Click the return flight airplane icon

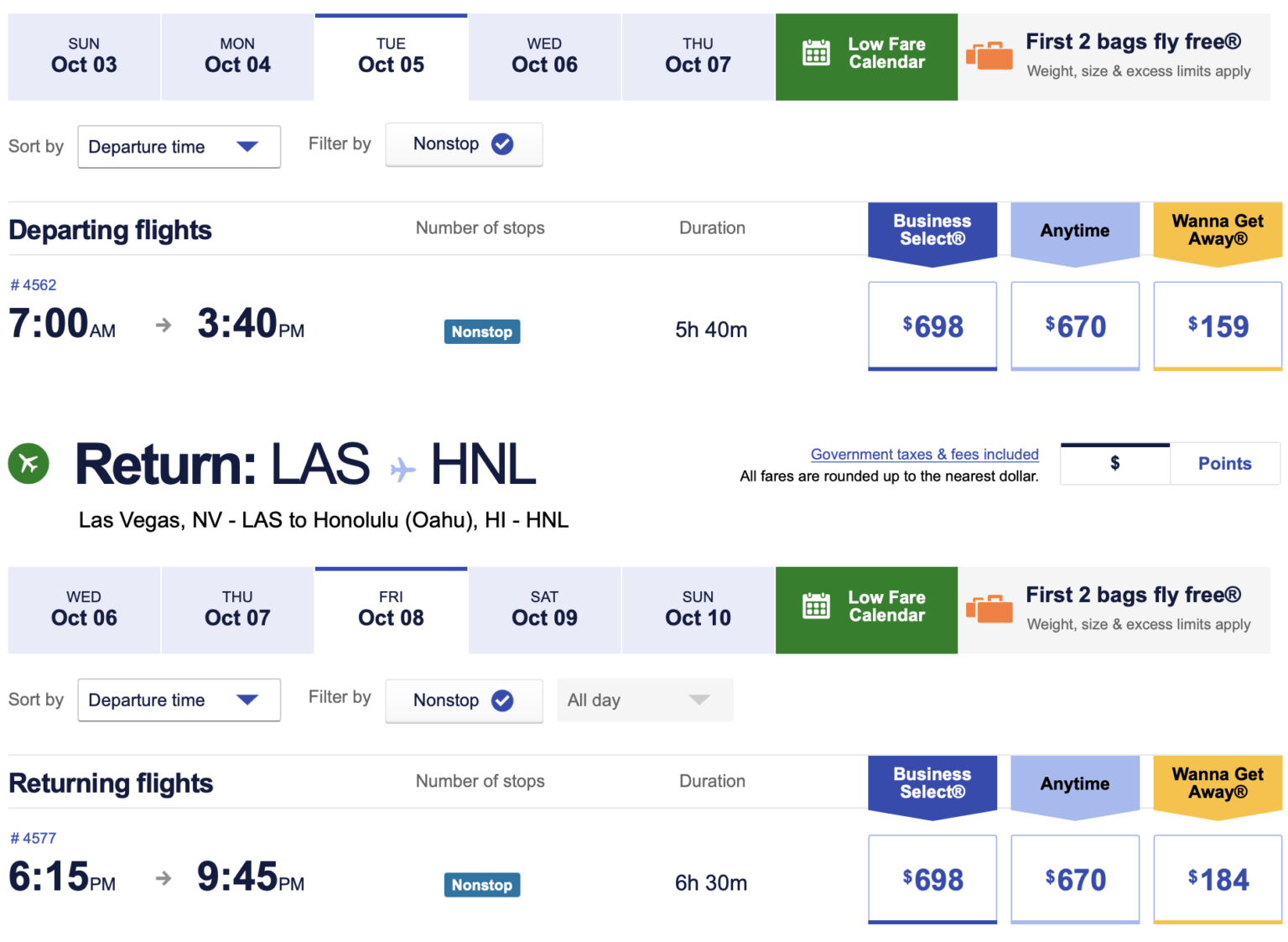pos(29,463)
